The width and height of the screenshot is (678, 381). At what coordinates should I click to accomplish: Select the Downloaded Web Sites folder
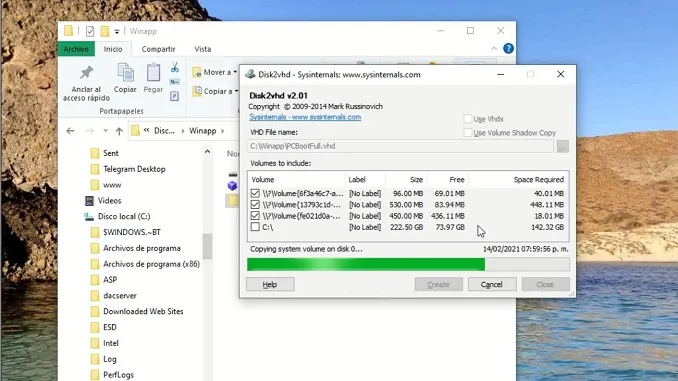point(143,311)
